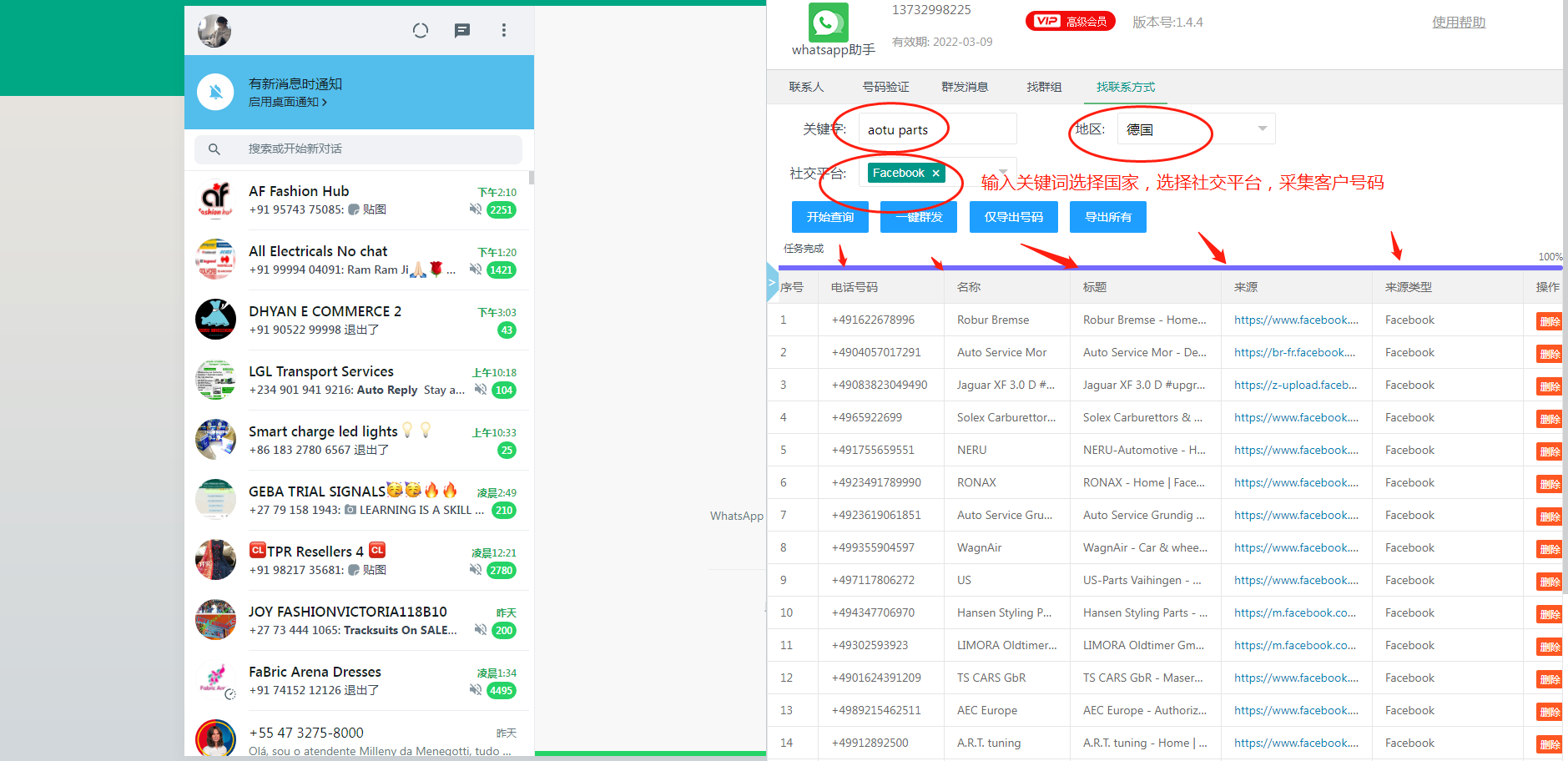The width and height of the screenshot is (1568, 761).
Task: Select phone number +4923491789990
Action: point(876,482)
